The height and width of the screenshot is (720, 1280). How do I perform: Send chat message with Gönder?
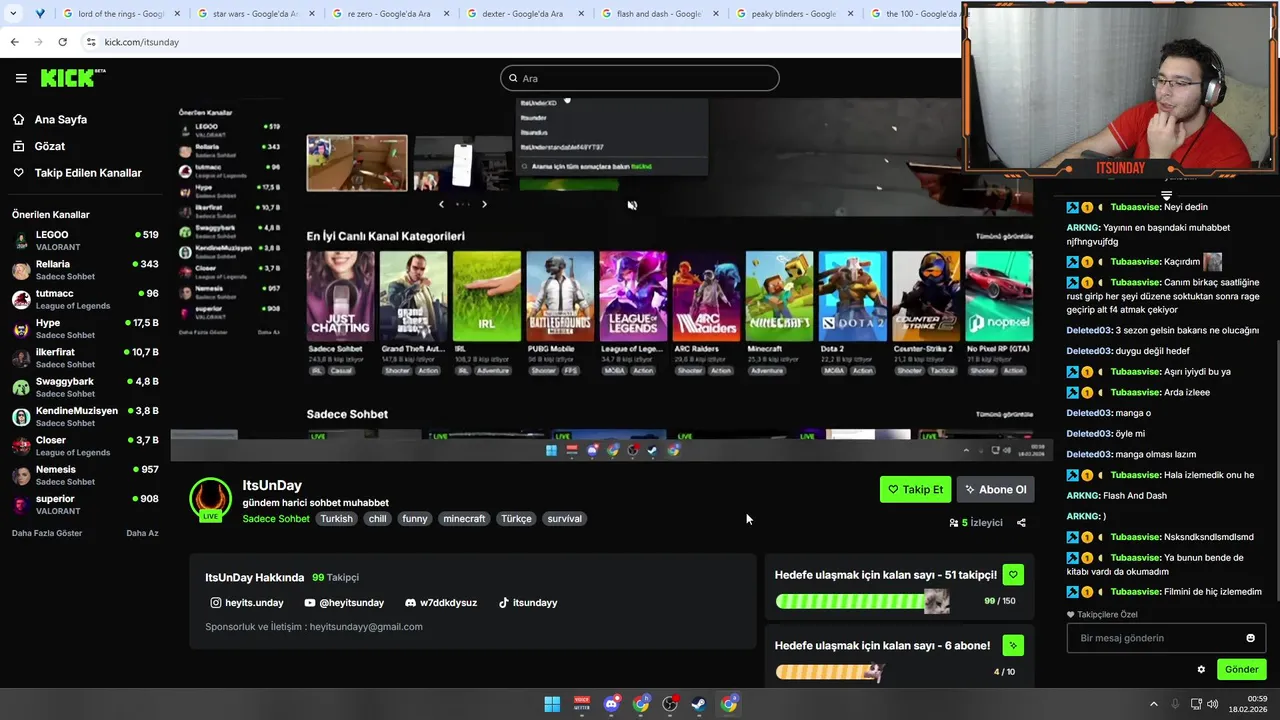pos(1241,670)
